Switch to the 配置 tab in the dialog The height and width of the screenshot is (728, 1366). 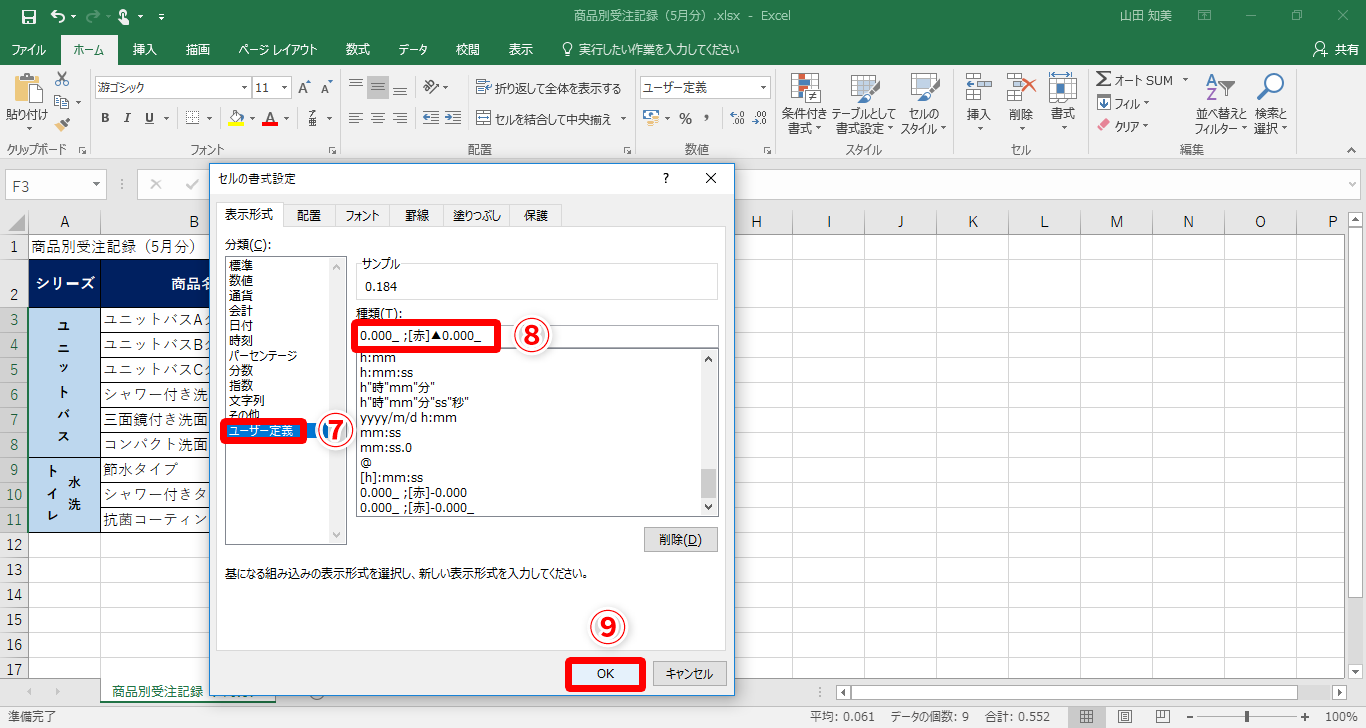point(309,215)
